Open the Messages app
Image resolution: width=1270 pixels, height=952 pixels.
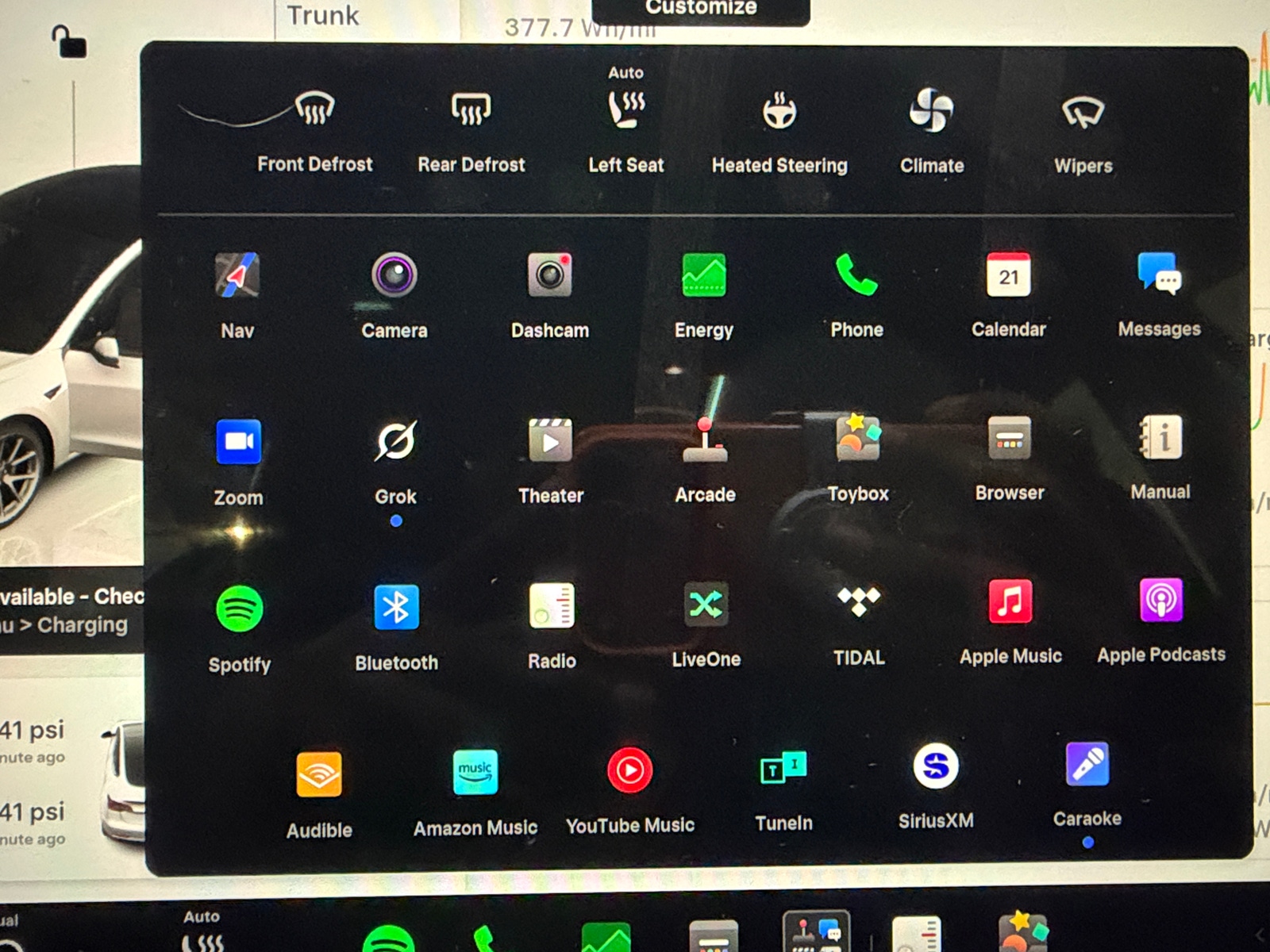point(1160,274)
